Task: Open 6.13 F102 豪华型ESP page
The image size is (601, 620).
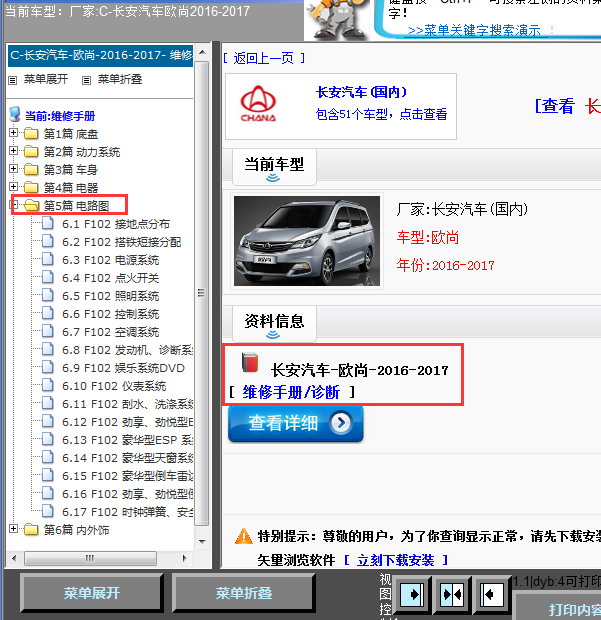Action: coord(127,440)
